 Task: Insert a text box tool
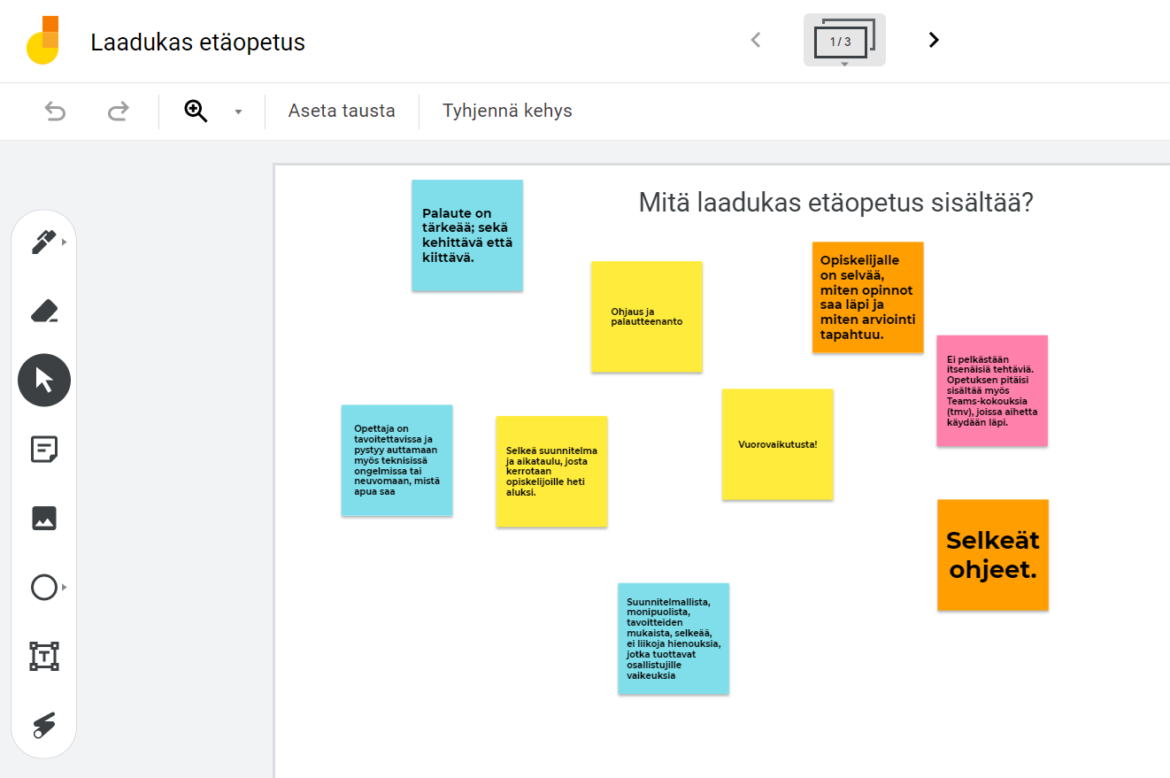coord(44,656)
